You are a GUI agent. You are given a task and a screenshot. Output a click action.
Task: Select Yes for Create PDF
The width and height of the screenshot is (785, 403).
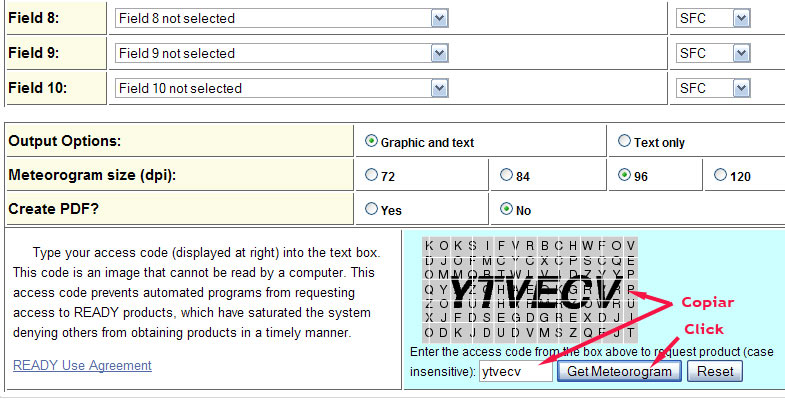pos(371,209)
